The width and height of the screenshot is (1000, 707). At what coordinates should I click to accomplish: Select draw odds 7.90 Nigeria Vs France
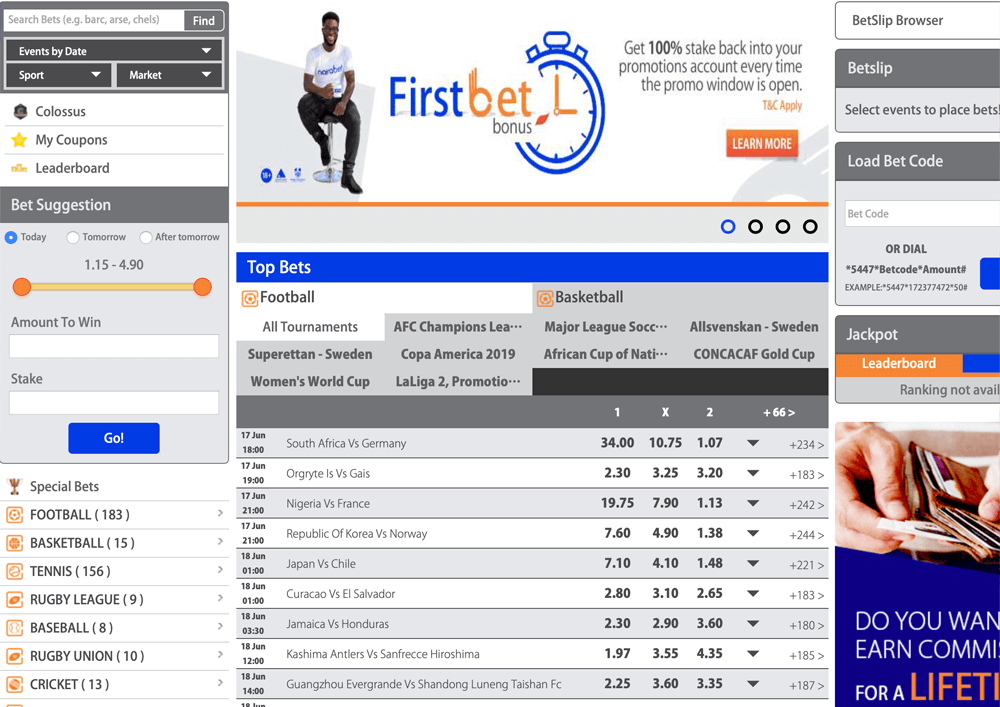(665, 503)
